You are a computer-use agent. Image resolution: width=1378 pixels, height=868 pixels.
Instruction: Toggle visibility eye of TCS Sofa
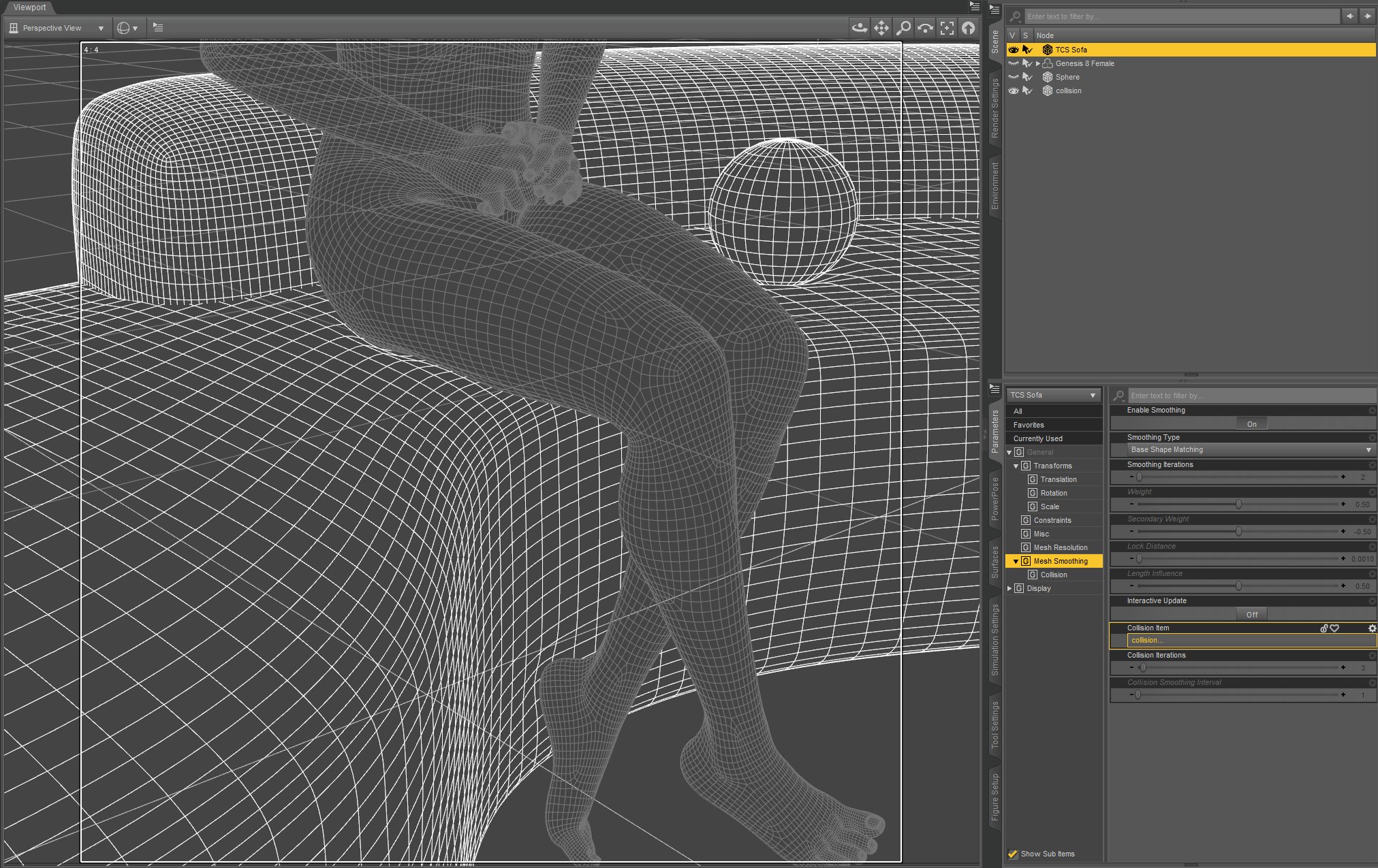click(1014, 50)
